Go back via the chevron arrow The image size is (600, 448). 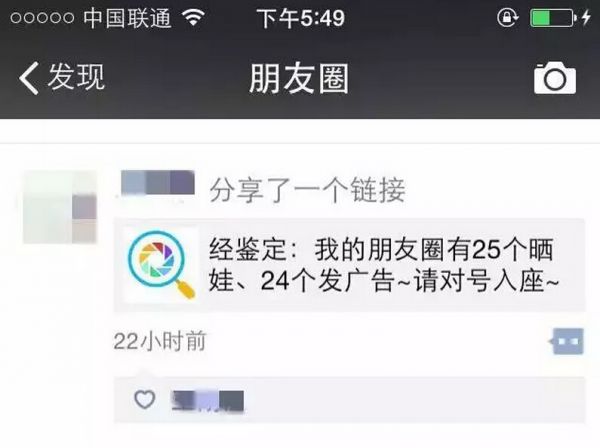coord(29,78)
